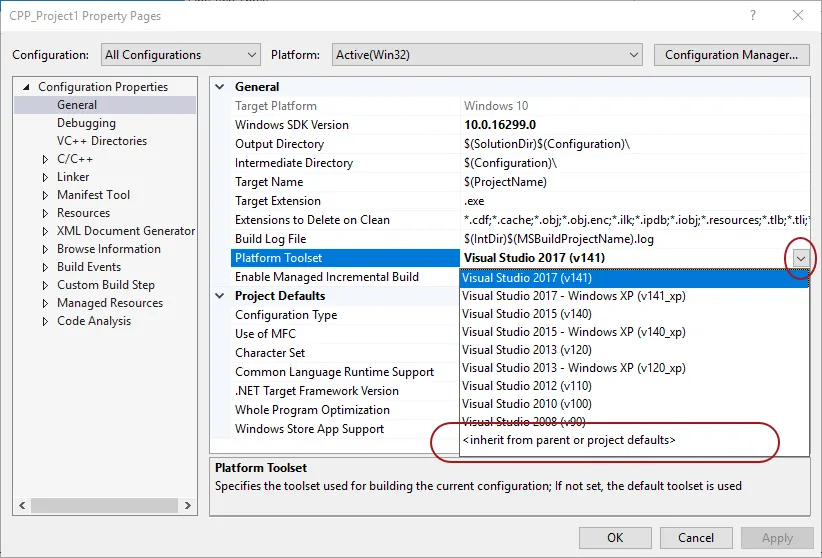Select the Platform Toolset property label
822x558 pixels.
(278, 258)
